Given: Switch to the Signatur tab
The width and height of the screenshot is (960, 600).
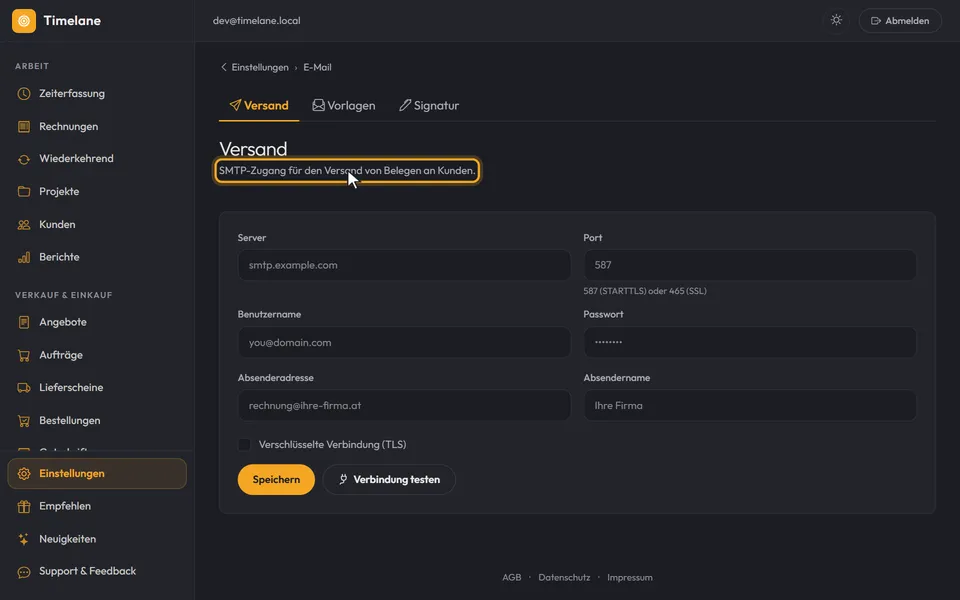Looking at the screenshot, I should point(429,105).
